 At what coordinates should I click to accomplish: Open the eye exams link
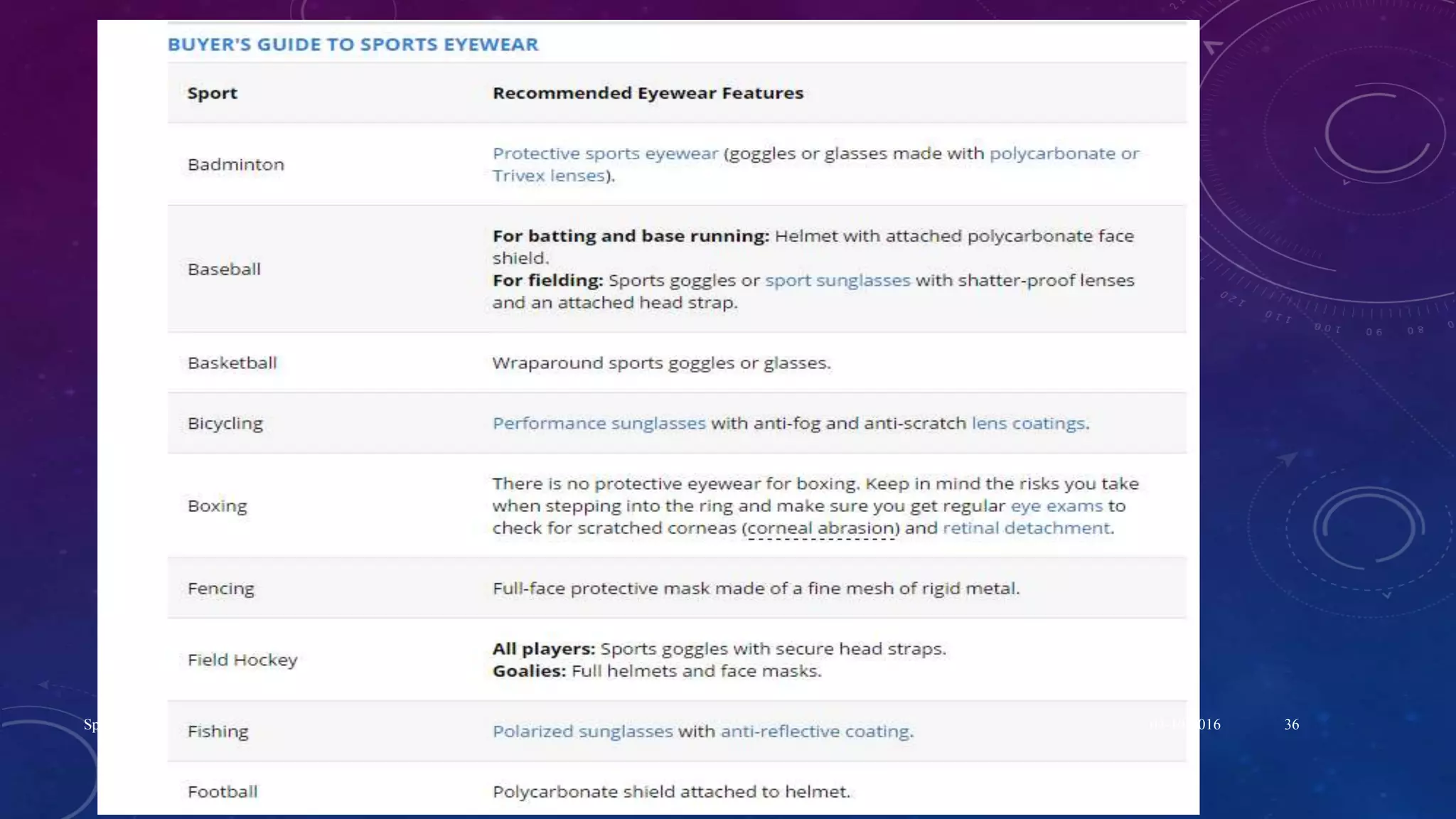(1056, 505)
